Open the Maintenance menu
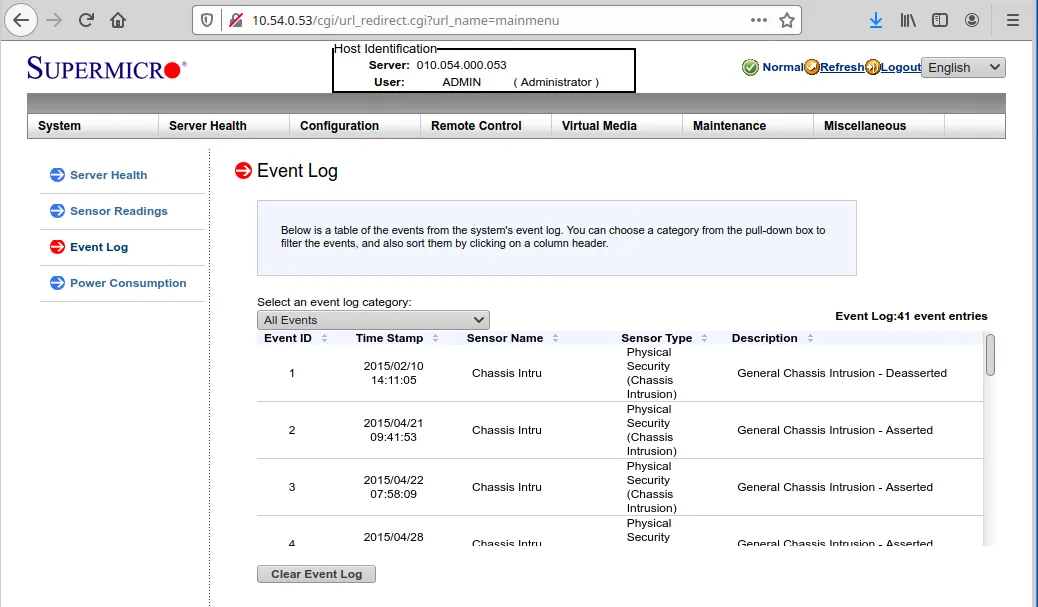 (x=729, y=126)
